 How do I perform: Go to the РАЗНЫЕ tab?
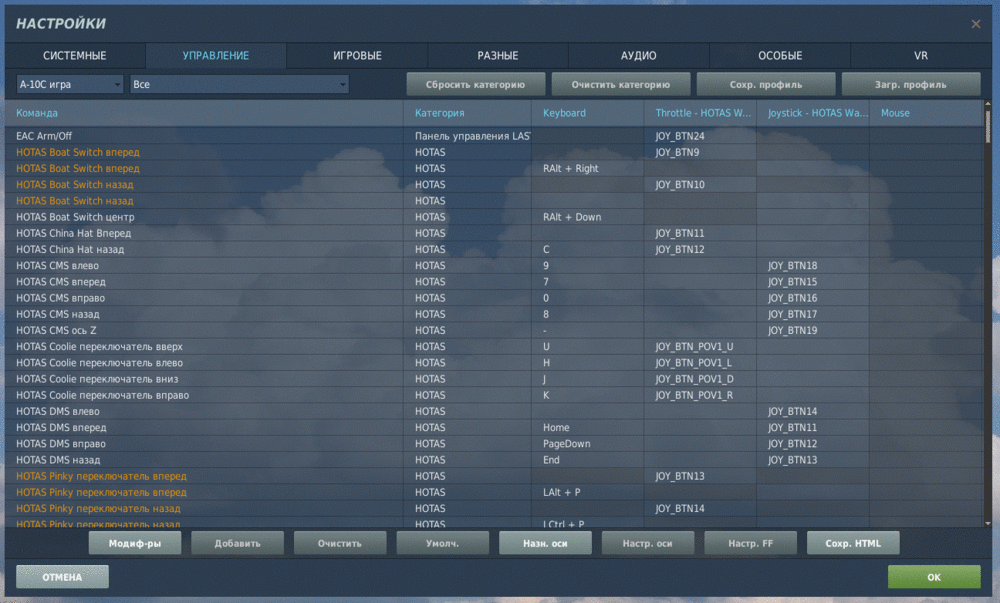coord(497,55)
